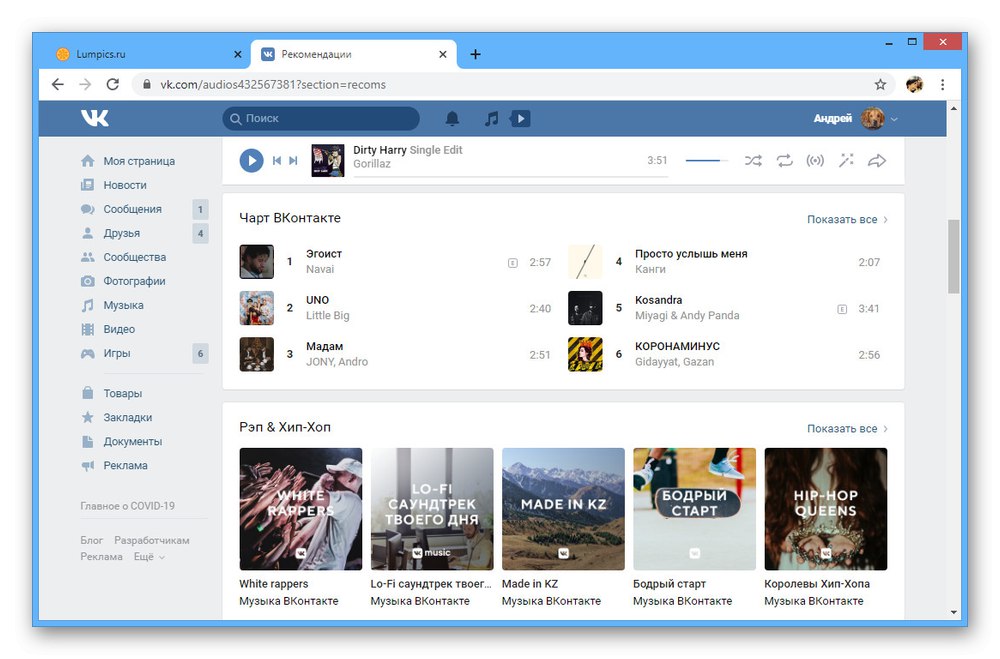This screenshot has width=1000, height=659.
Task: Open Новости in sidebar
Action: (x=114, y=185)
